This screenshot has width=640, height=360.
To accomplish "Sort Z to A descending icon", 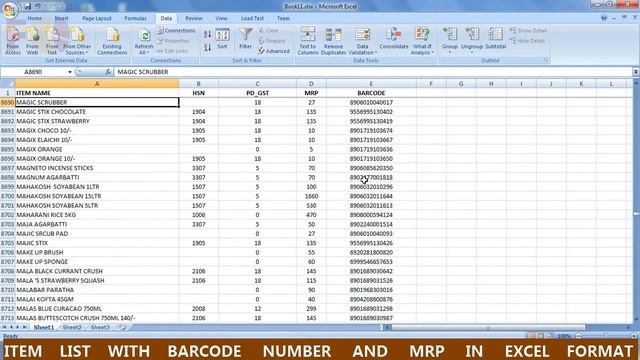I will point(207,47).
